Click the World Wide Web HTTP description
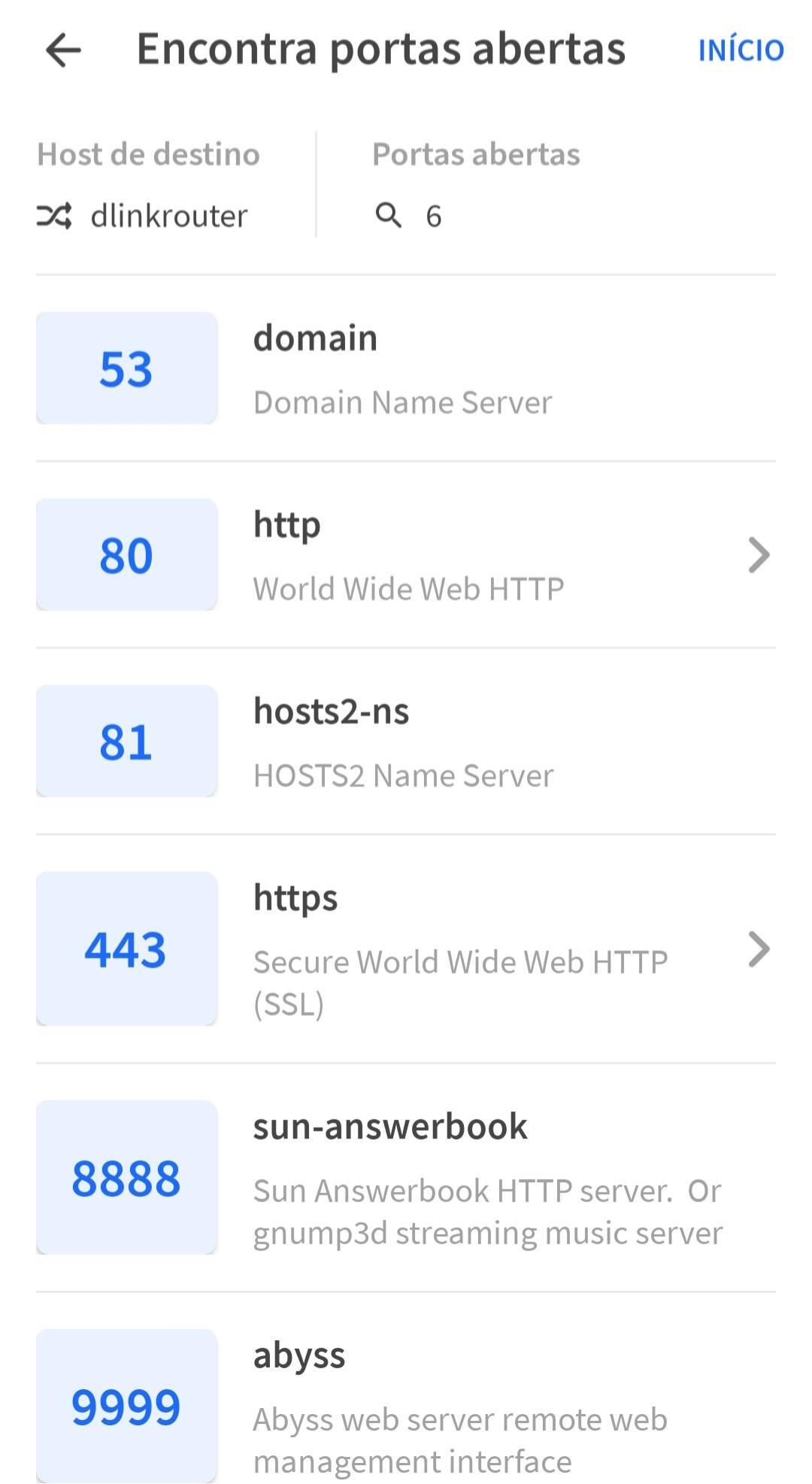The height and width of the screenshot is (1484, 812). 408,589
